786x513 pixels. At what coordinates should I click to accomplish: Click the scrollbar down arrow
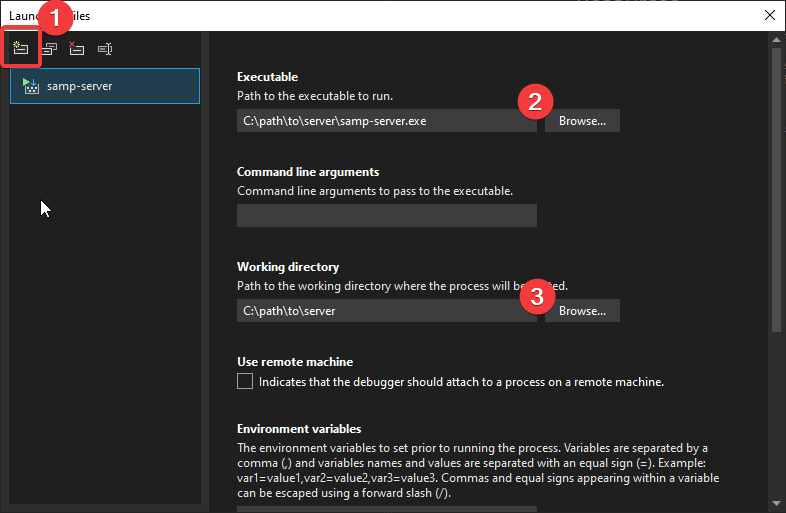(777, 502)
